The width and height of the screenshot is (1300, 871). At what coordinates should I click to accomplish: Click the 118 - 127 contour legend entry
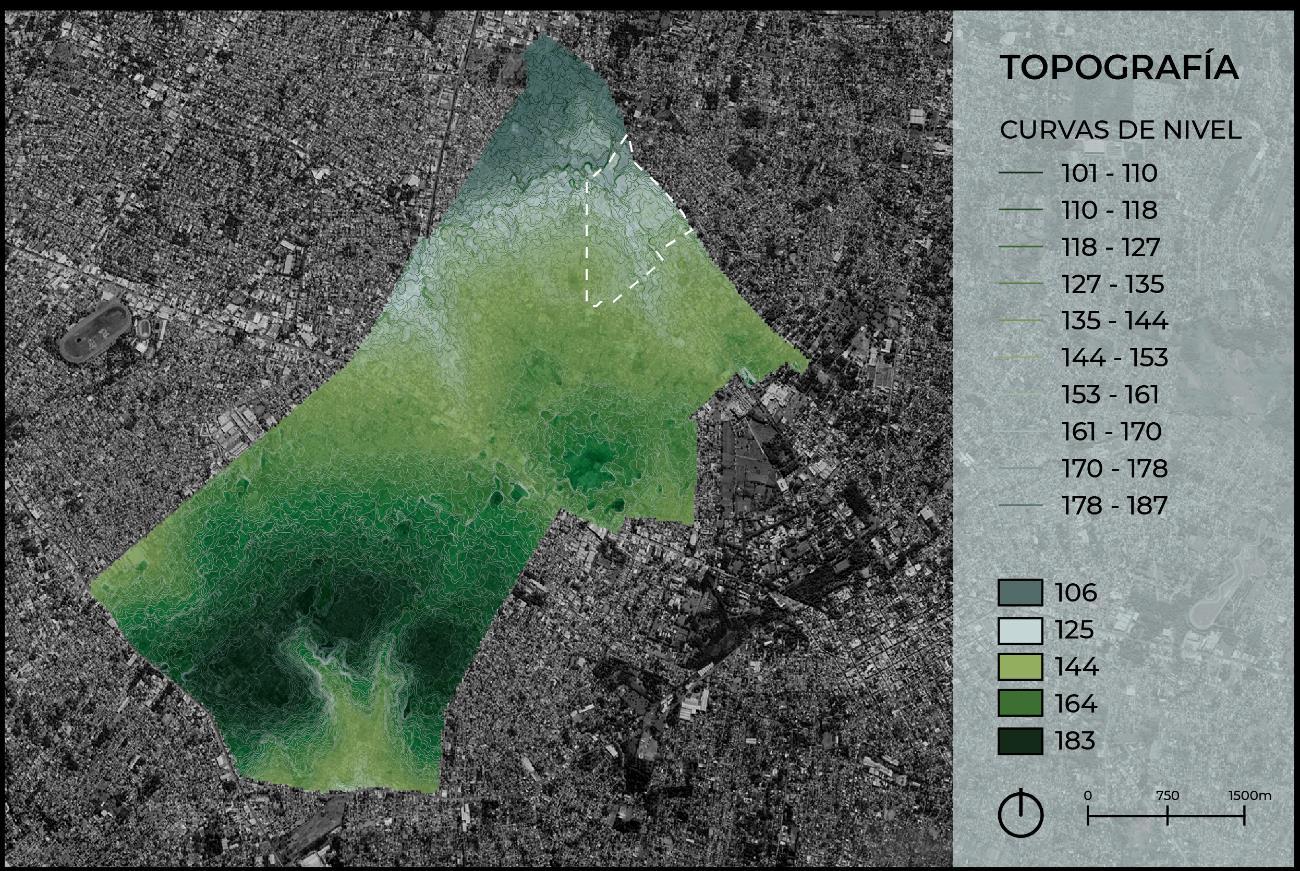1080,248
